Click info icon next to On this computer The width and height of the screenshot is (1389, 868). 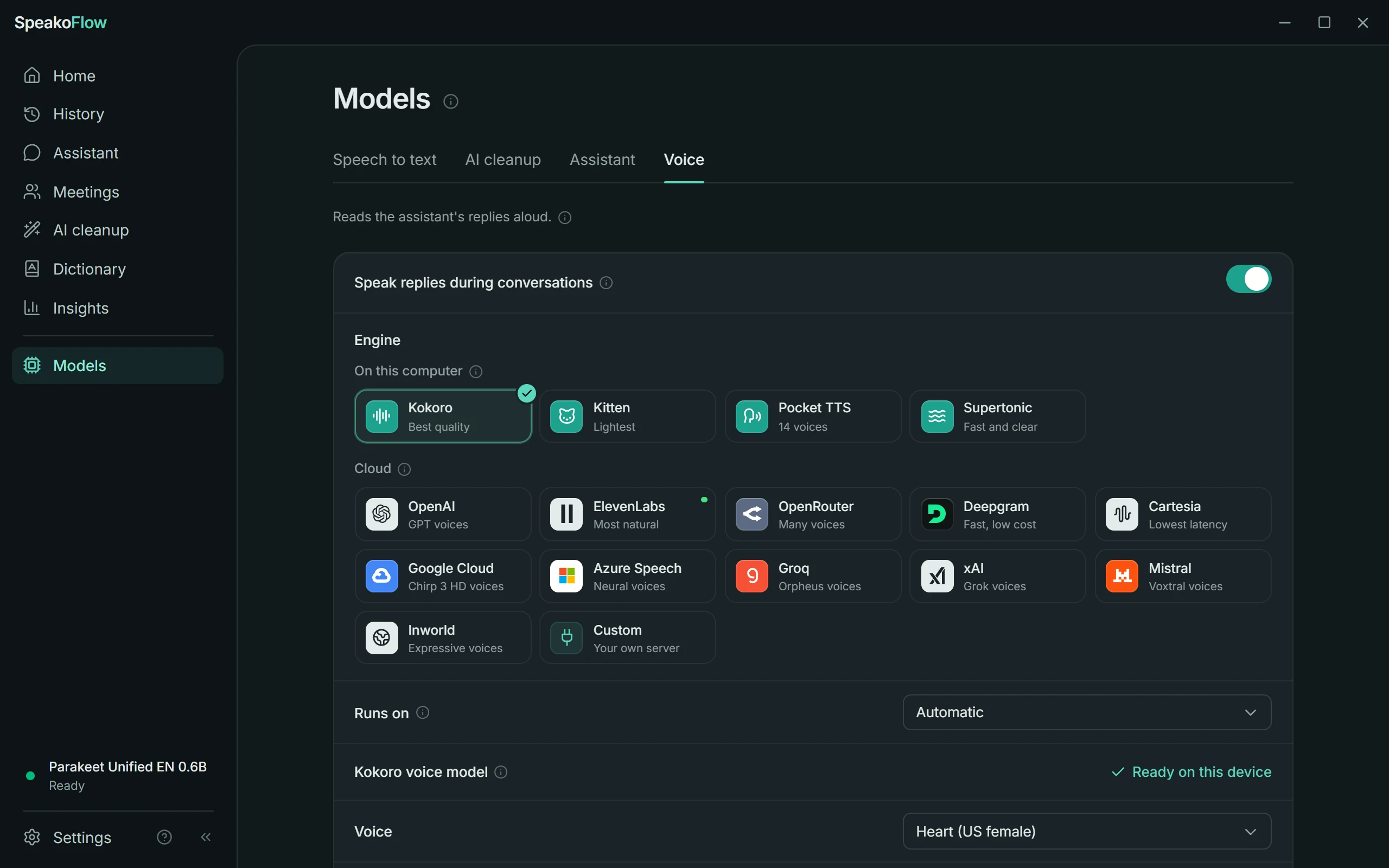click(476, 372)
